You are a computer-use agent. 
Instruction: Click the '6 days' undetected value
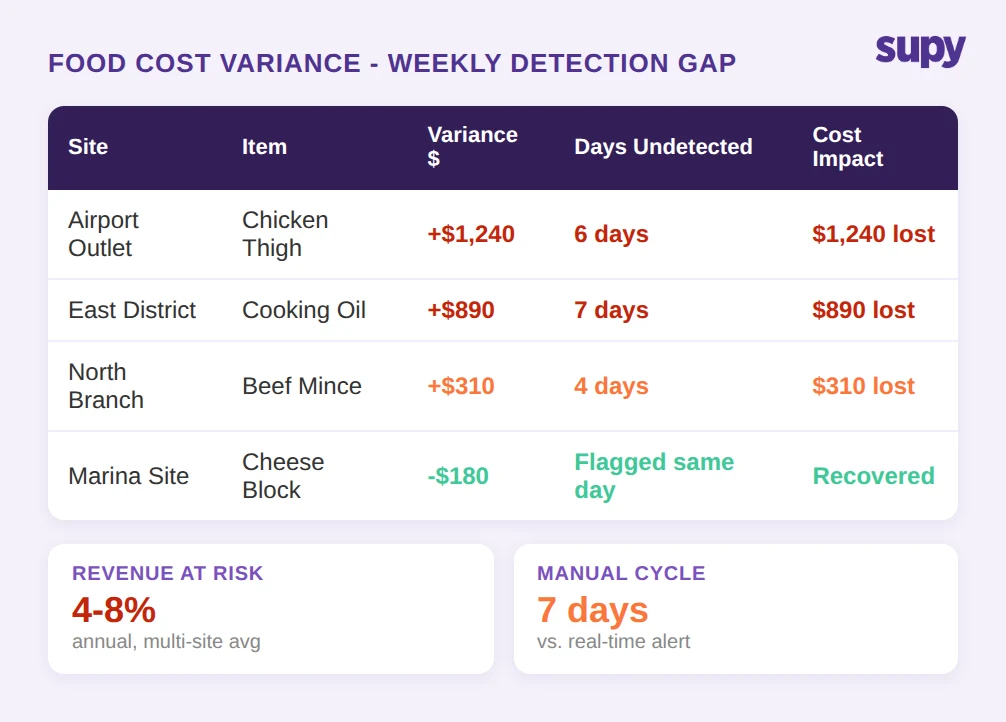[x=611, y=234]
